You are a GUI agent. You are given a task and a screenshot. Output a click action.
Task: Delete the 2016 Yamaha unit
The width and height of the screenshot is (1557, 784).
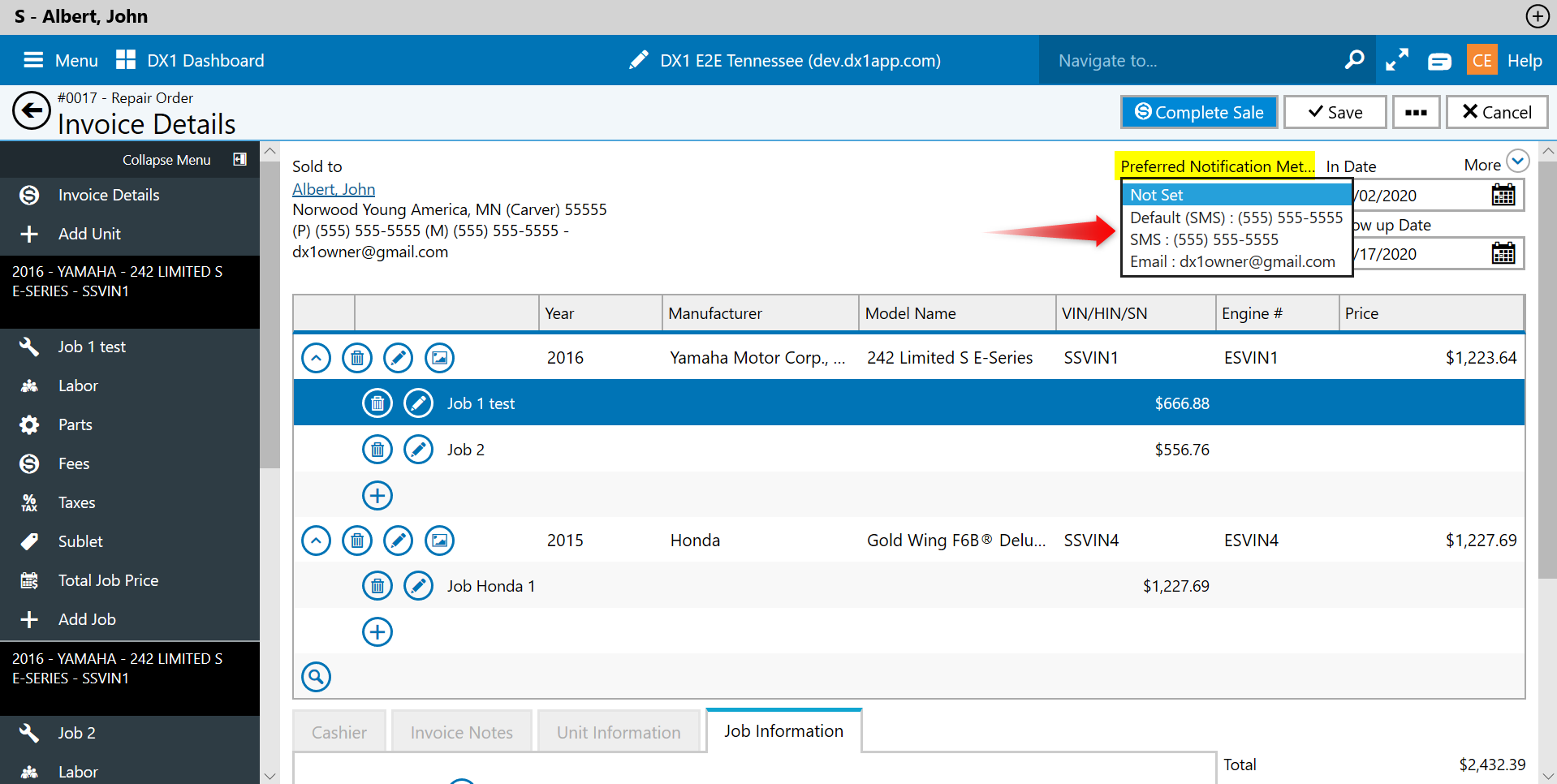[357, 358]
